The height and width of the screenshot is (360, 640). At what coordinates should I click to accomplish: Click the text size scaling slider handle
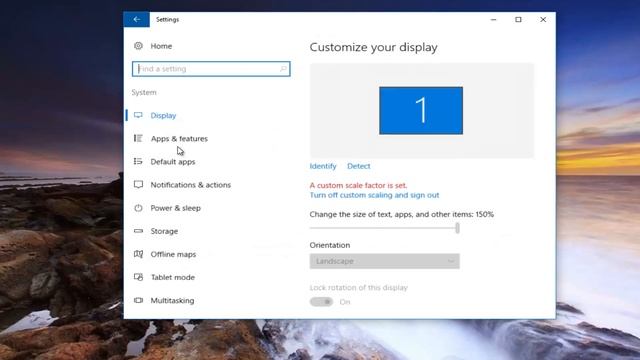pos(457,228)
